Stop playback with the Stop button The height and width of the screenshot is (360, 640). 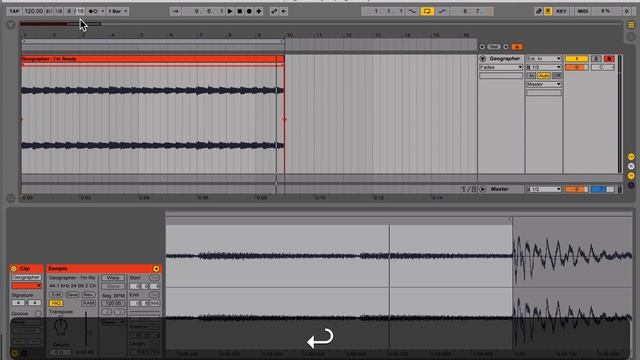pos(240,11)
